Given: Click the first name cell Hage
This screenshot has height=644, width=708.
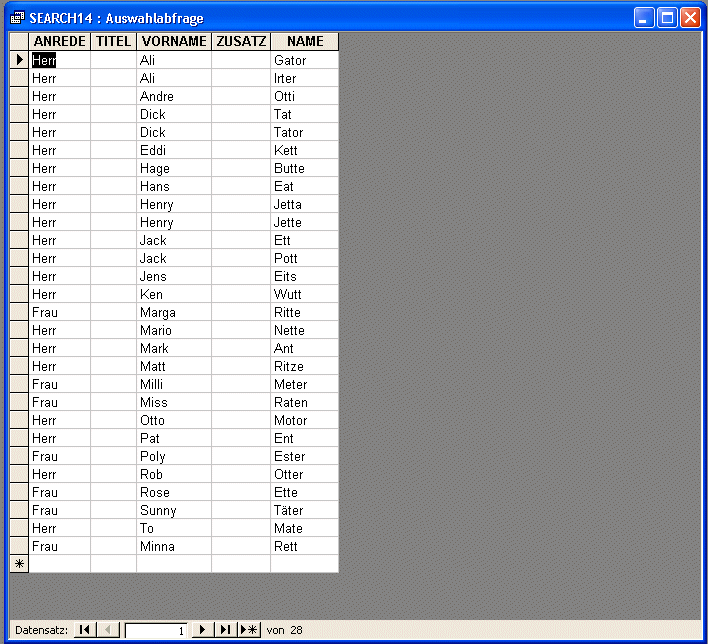Looking at the screenshot, I should tap(174, 168).
